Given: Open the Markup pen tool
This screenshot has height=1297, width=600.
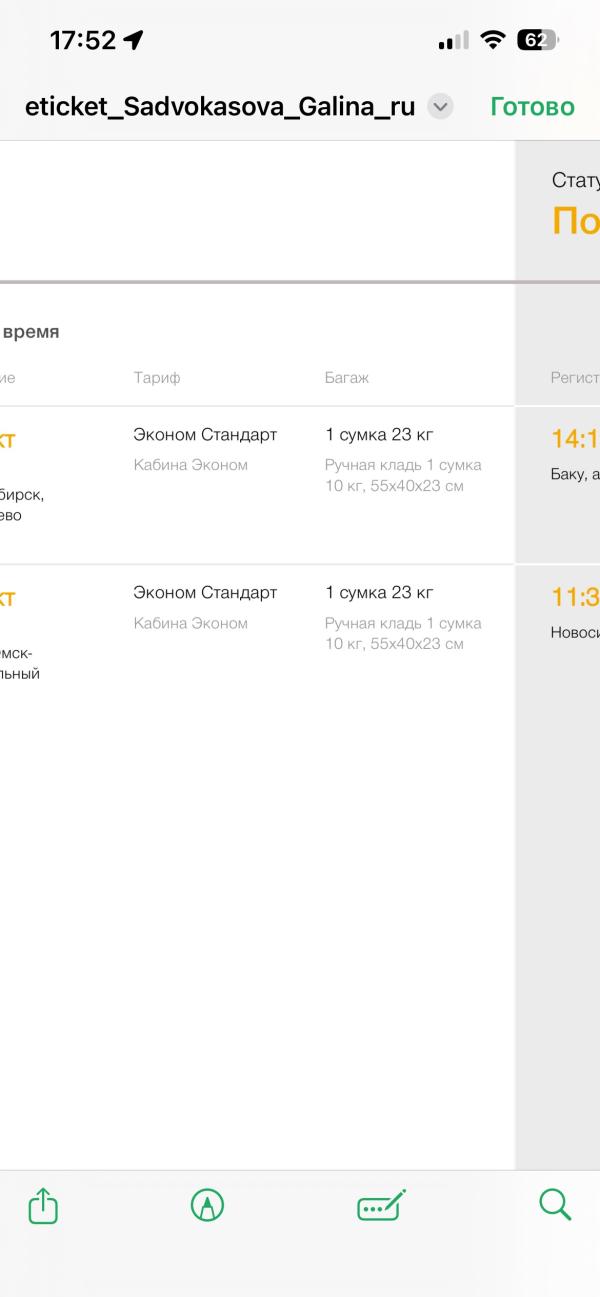Looking at the screenshot, I should point(207,1205).
